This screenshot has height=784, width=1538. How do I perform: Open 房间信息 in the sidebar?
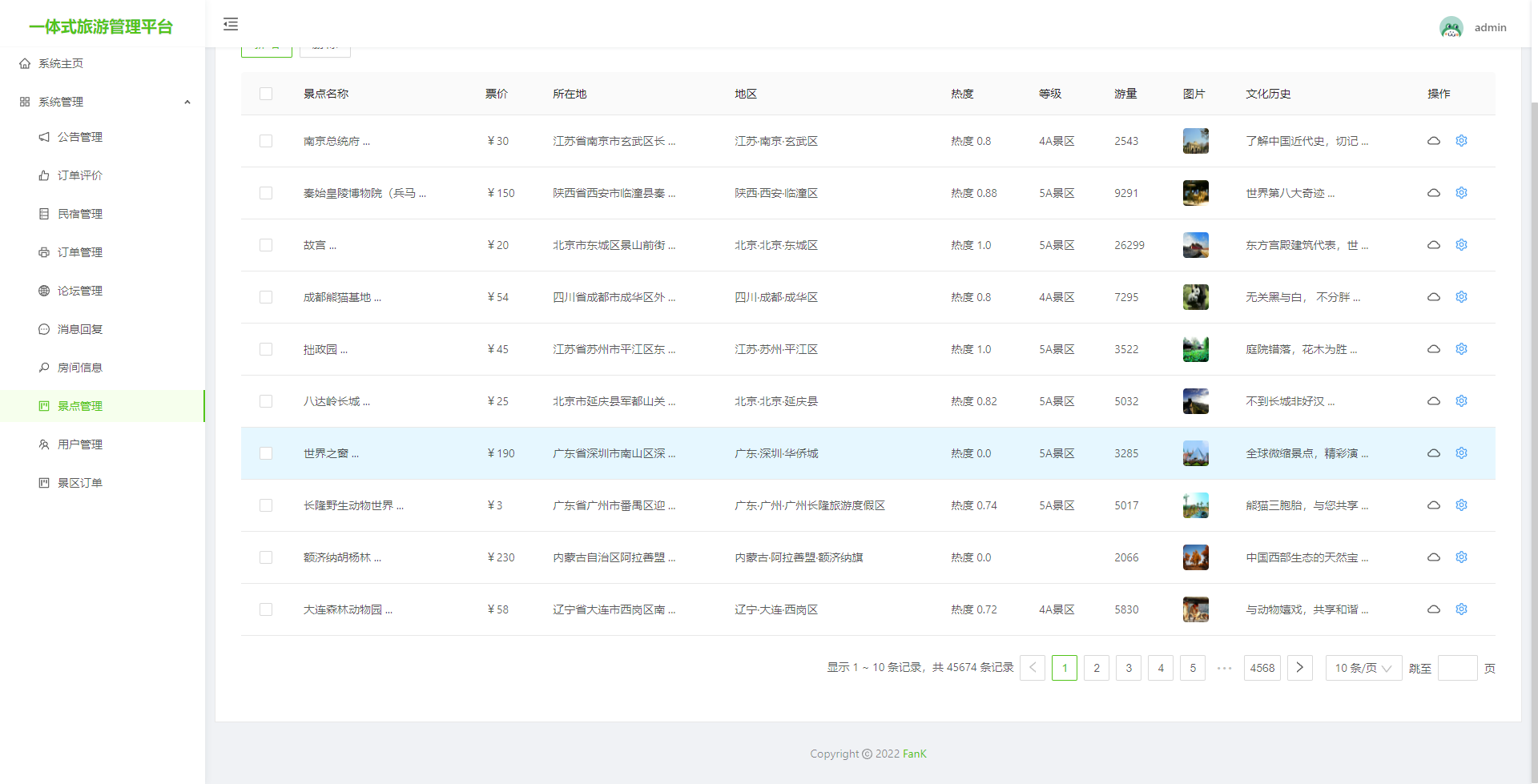(103, 368)
